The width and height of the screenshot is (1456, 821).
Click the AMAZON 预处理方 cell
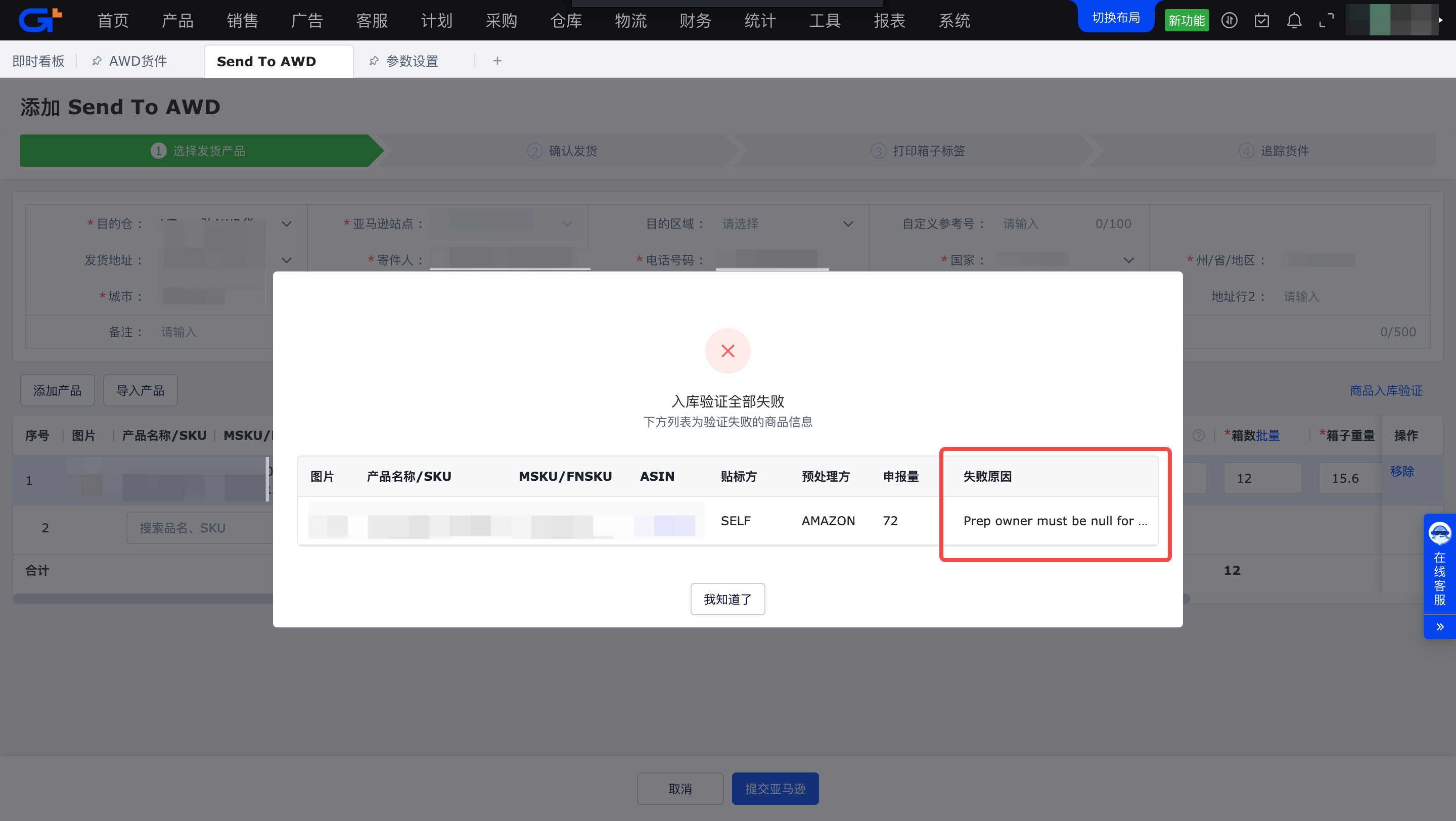point(828,520)
